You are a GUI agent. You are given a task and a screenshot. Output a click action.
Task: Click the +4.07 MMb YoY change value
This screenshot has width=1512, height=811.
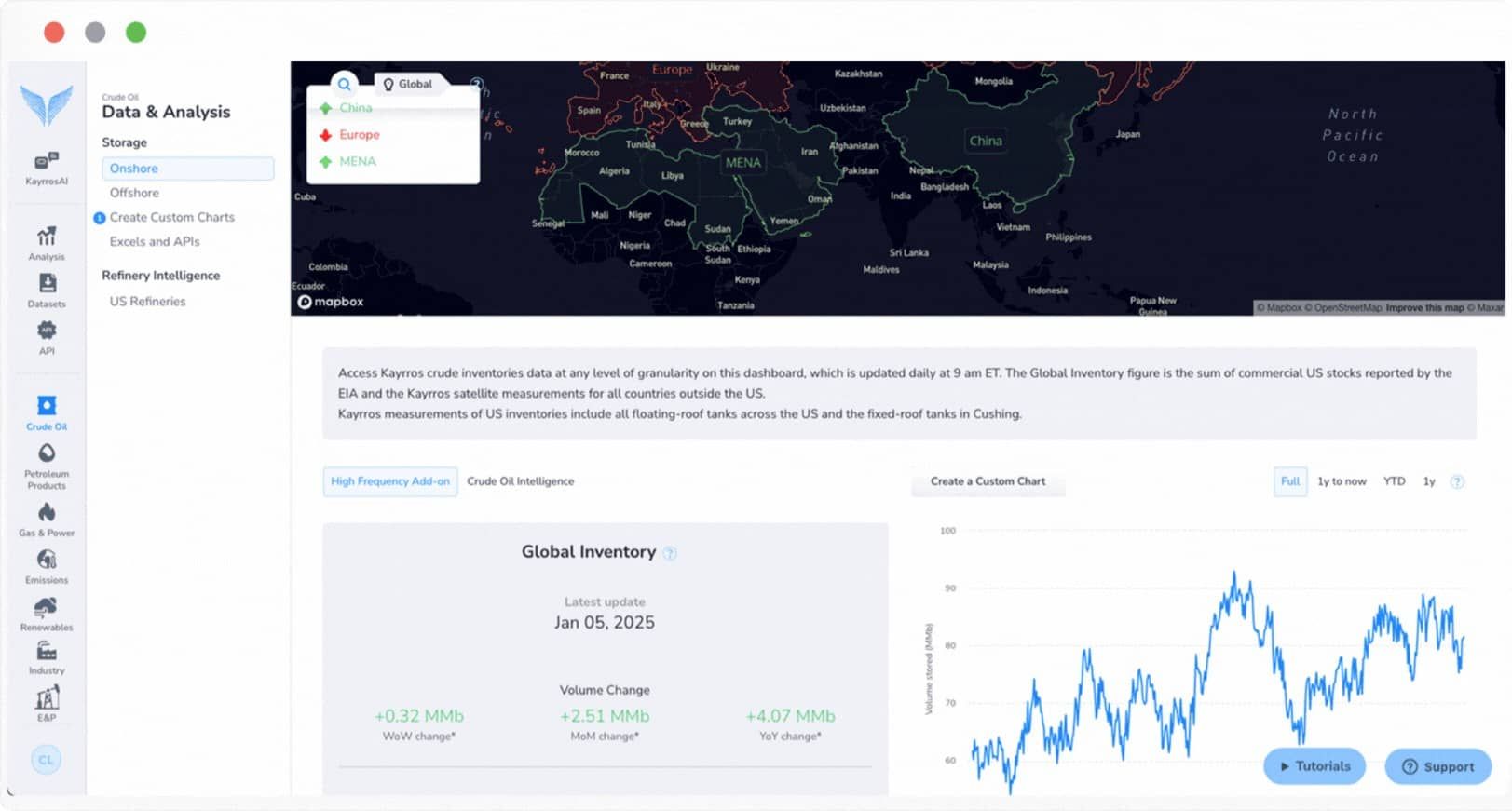(790, 716)
